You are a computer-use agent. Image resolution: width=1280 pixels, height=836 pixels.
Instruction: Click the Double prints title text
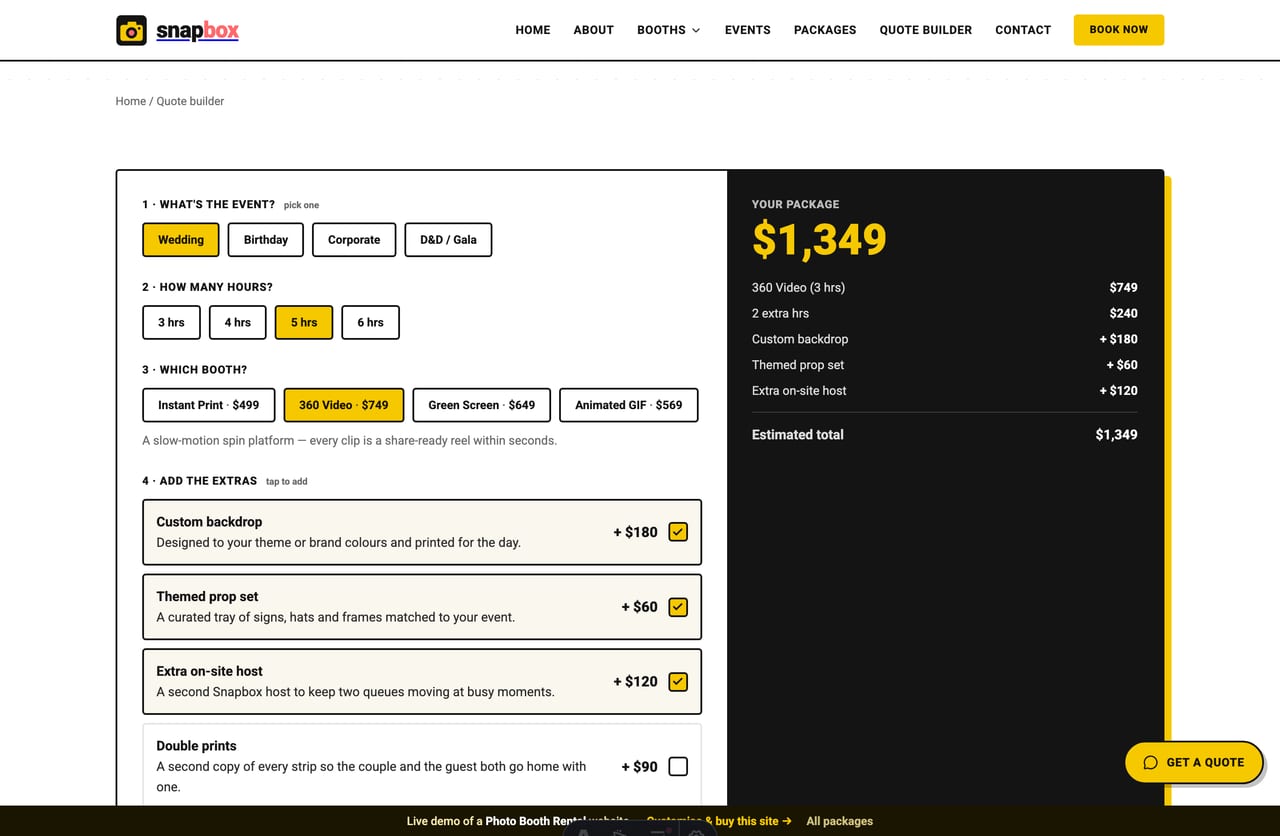[x=196, y=746]
